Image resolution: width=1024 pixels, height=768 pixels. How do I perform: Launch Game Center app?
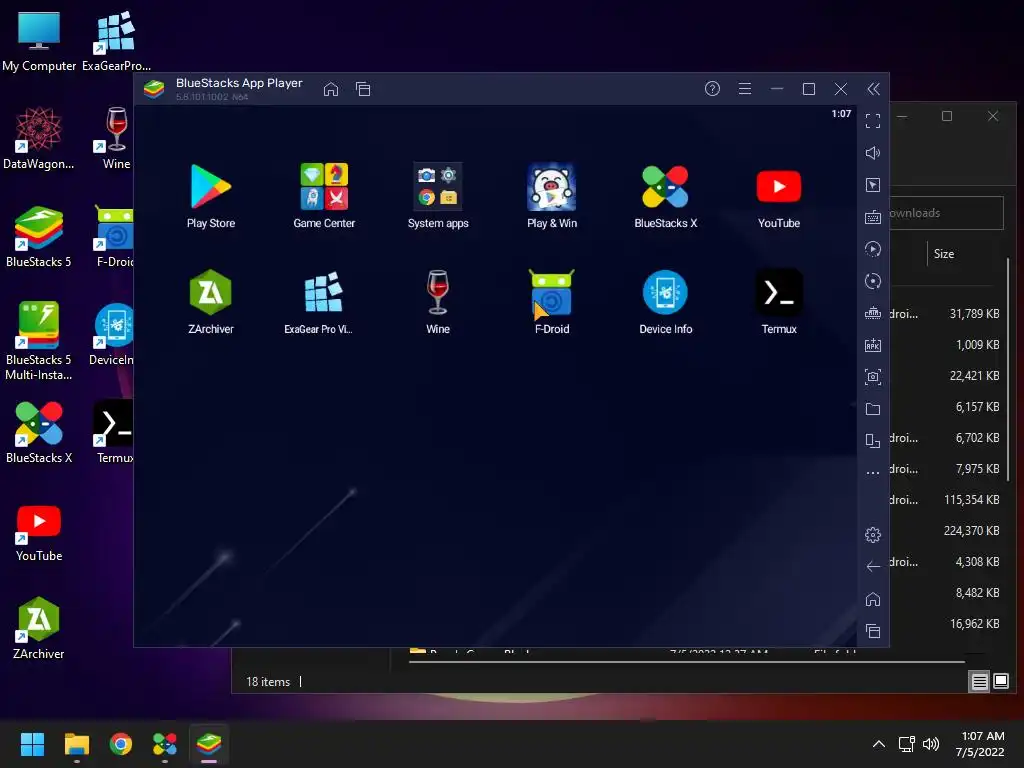point(324,196)
